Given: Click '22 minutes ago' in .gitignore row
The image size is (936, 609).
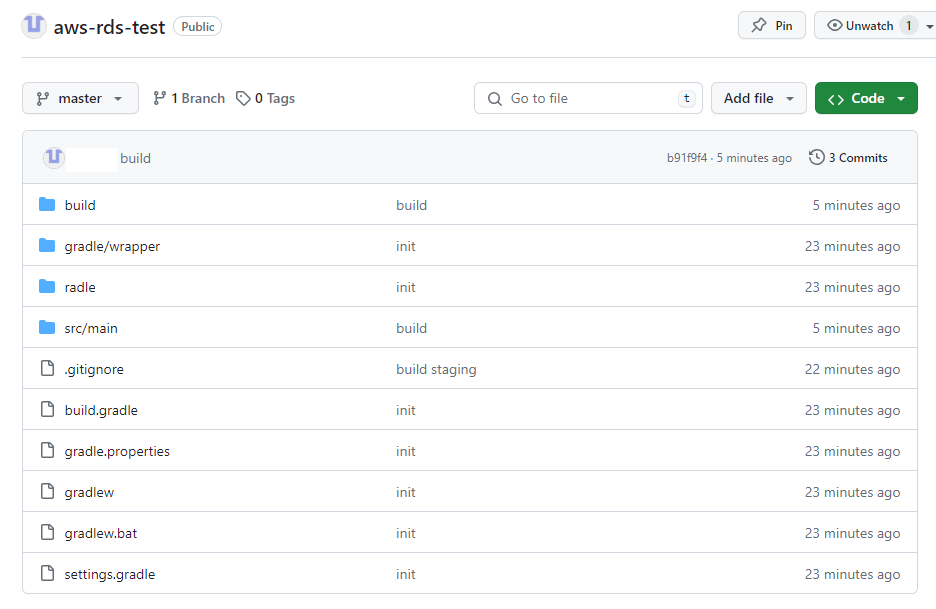Looking at the screenshot, I should (x=852, y=370).
